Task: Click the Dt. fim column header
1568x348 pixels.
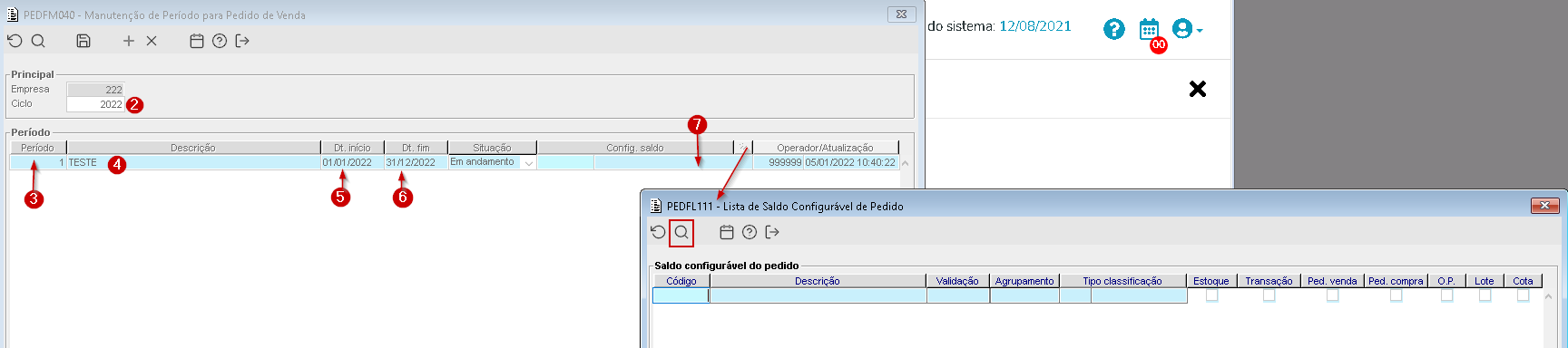Action: (416, 148)
